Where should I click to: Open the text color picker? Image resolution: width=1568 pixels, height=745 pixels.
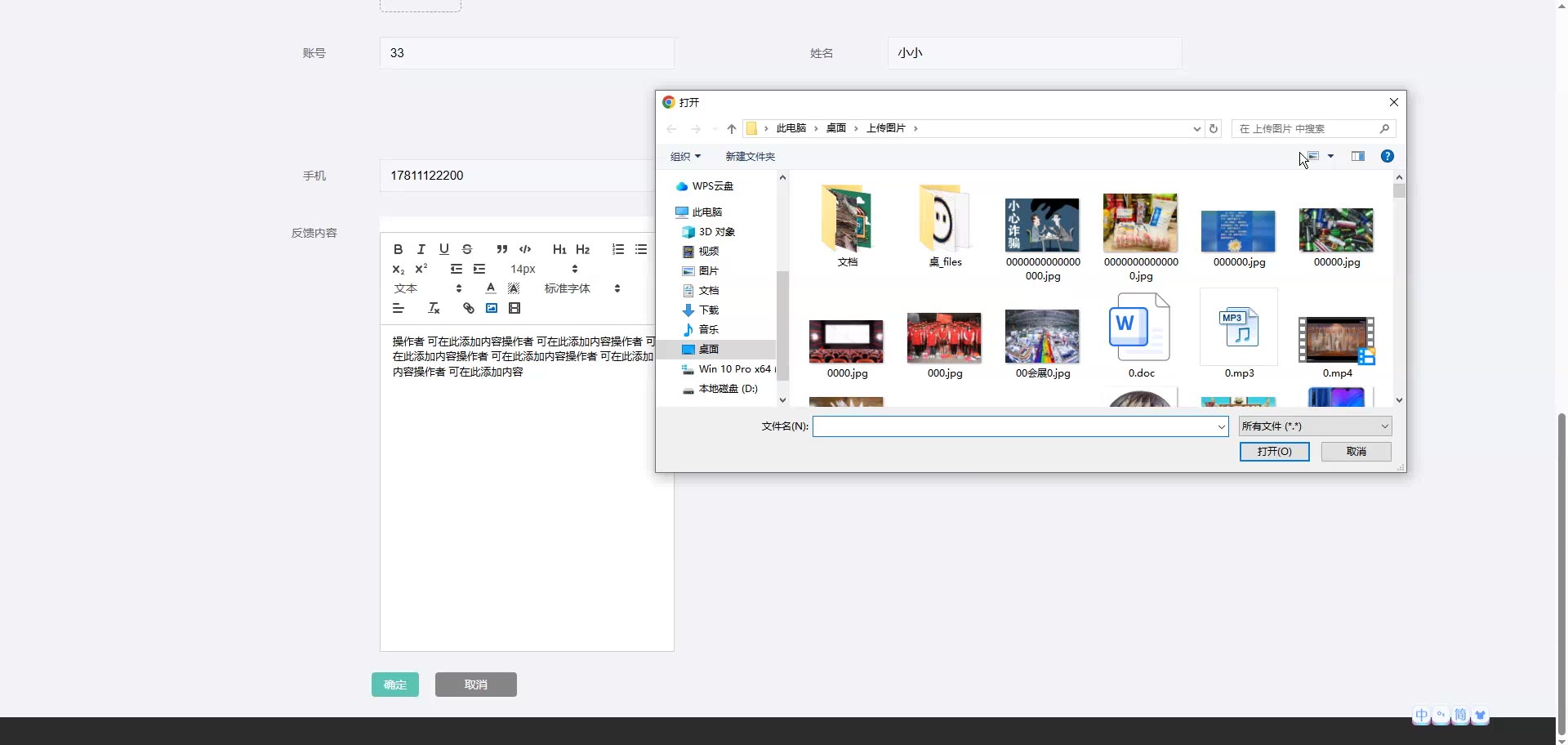[490, 288]
